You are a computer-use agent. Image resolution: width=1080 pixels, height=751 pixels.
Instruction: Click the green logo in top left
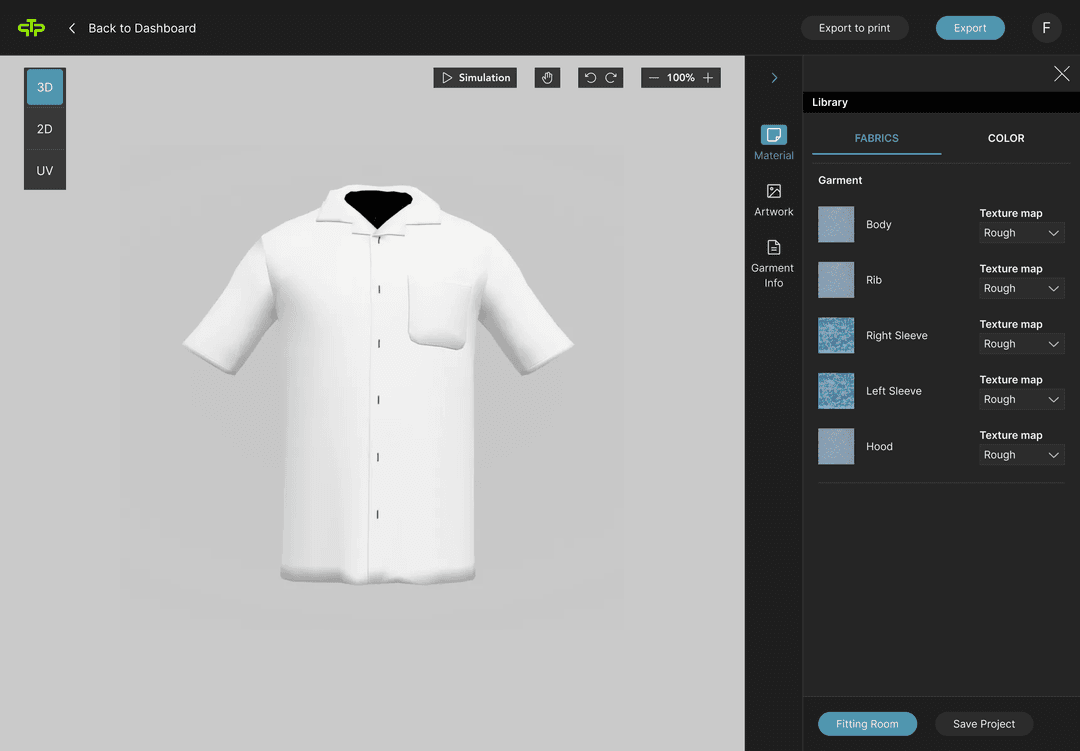31,27
